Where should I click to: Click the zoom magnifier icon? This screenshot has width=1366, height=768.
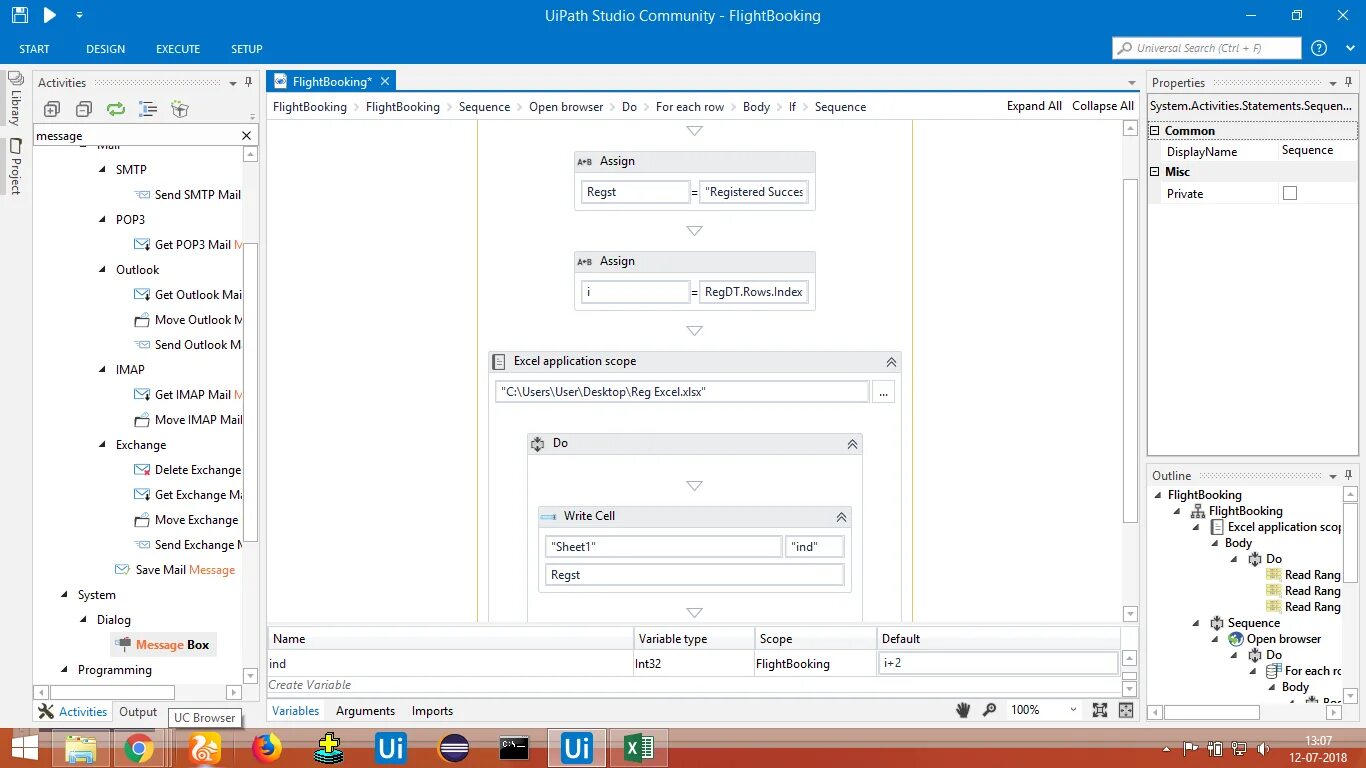point(990,710)
